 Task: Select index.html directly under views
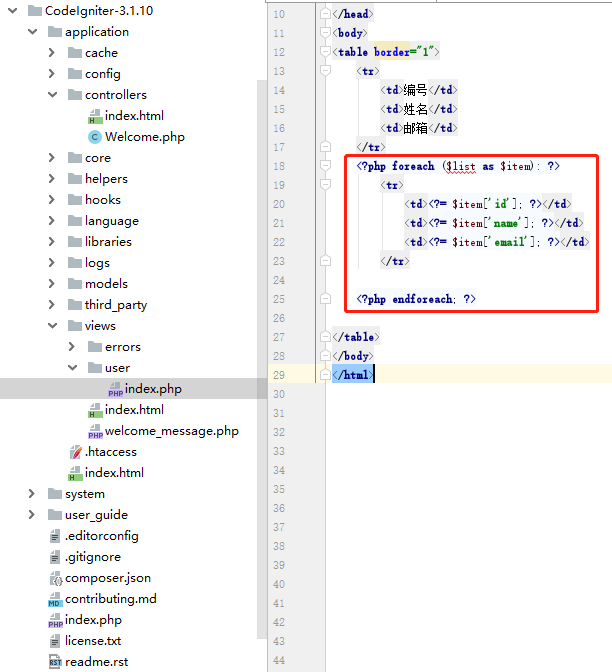[134, 410]
